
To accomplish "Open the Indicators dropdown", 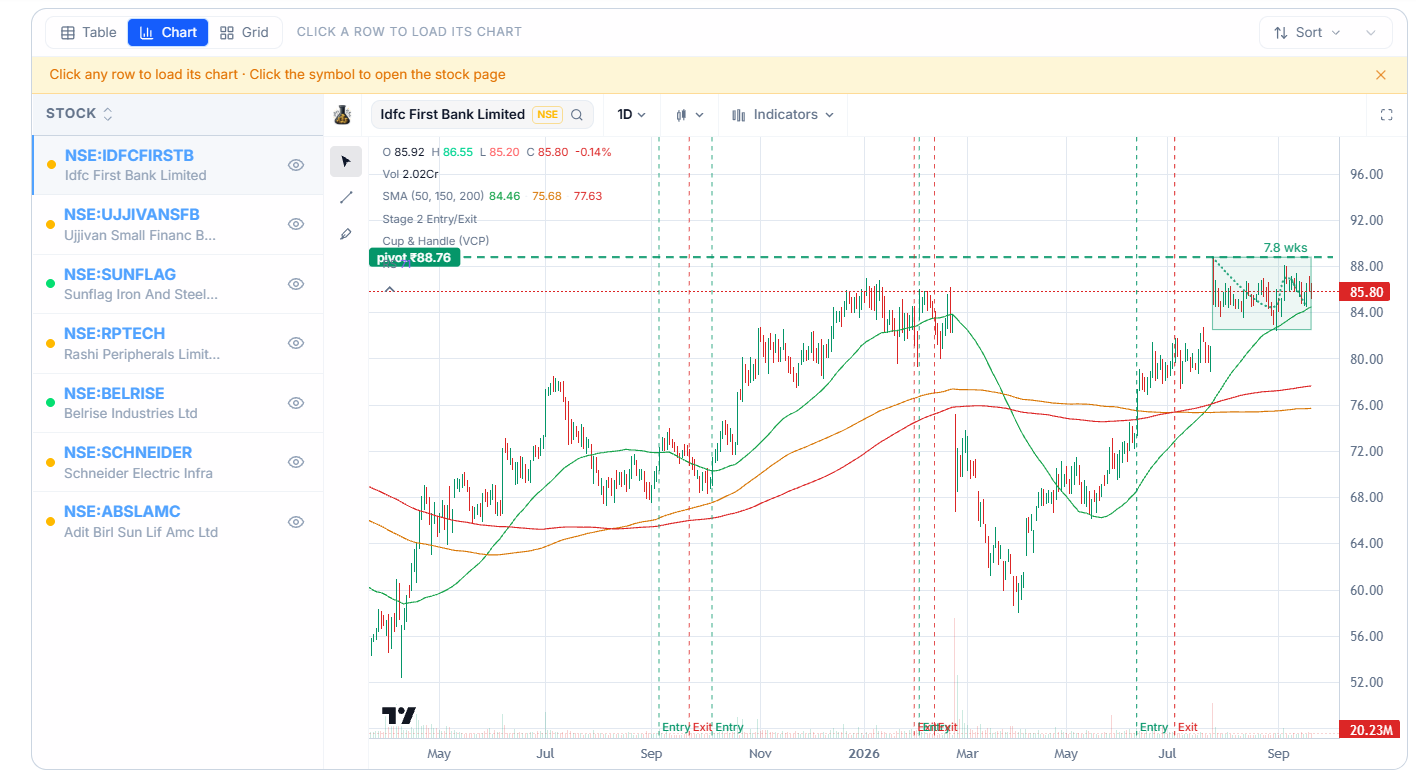I will pyautogui.click(x=783, y=115).
